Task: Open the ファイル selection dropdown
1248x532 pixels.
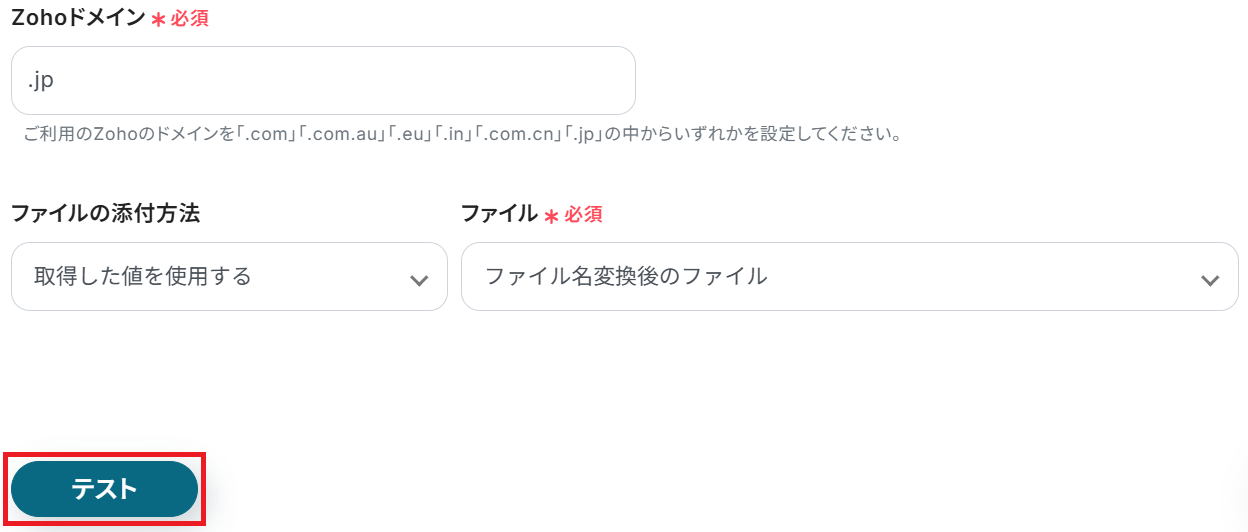Action: click(x=849, y=277)
